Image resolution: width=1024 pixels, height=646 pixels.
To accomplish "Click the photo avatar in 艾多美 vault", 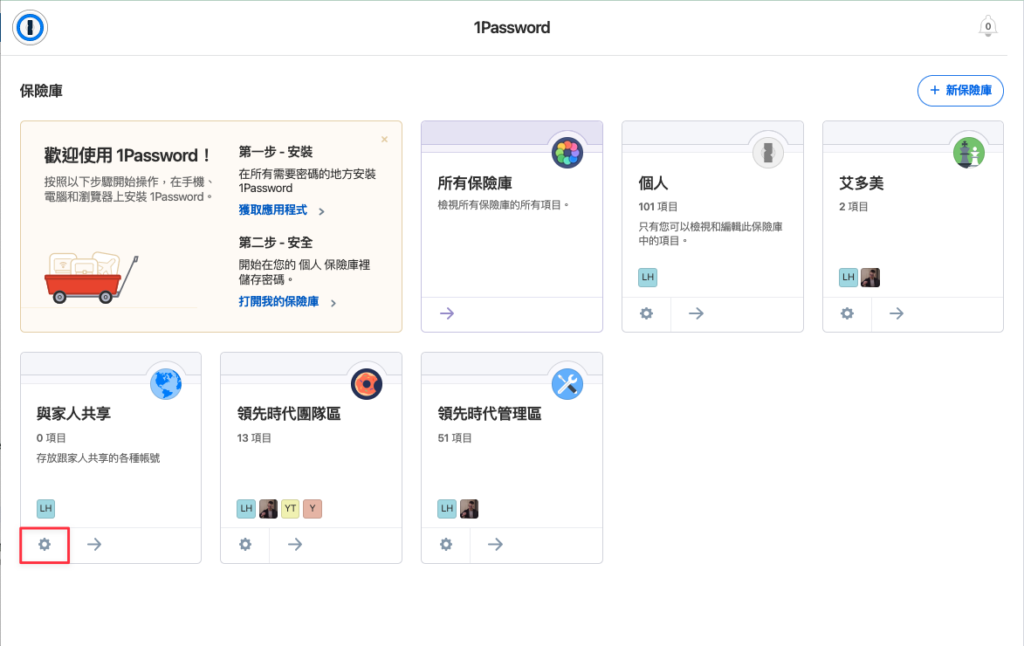I will 870,277.
